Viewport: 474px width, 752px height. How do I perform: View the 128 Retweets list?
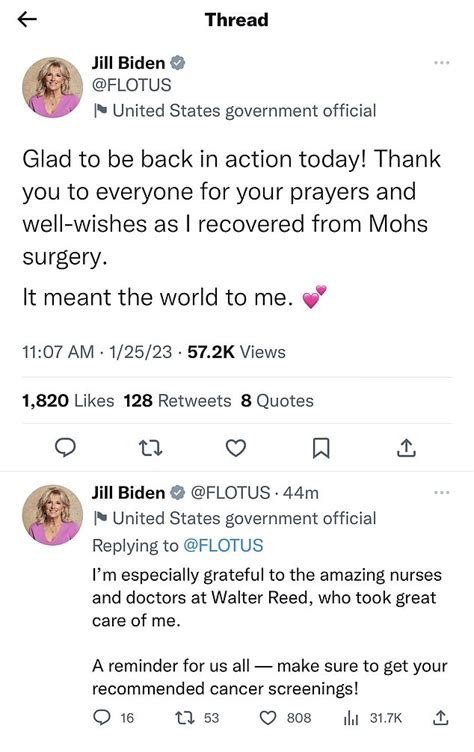click(x=177, y=401)
